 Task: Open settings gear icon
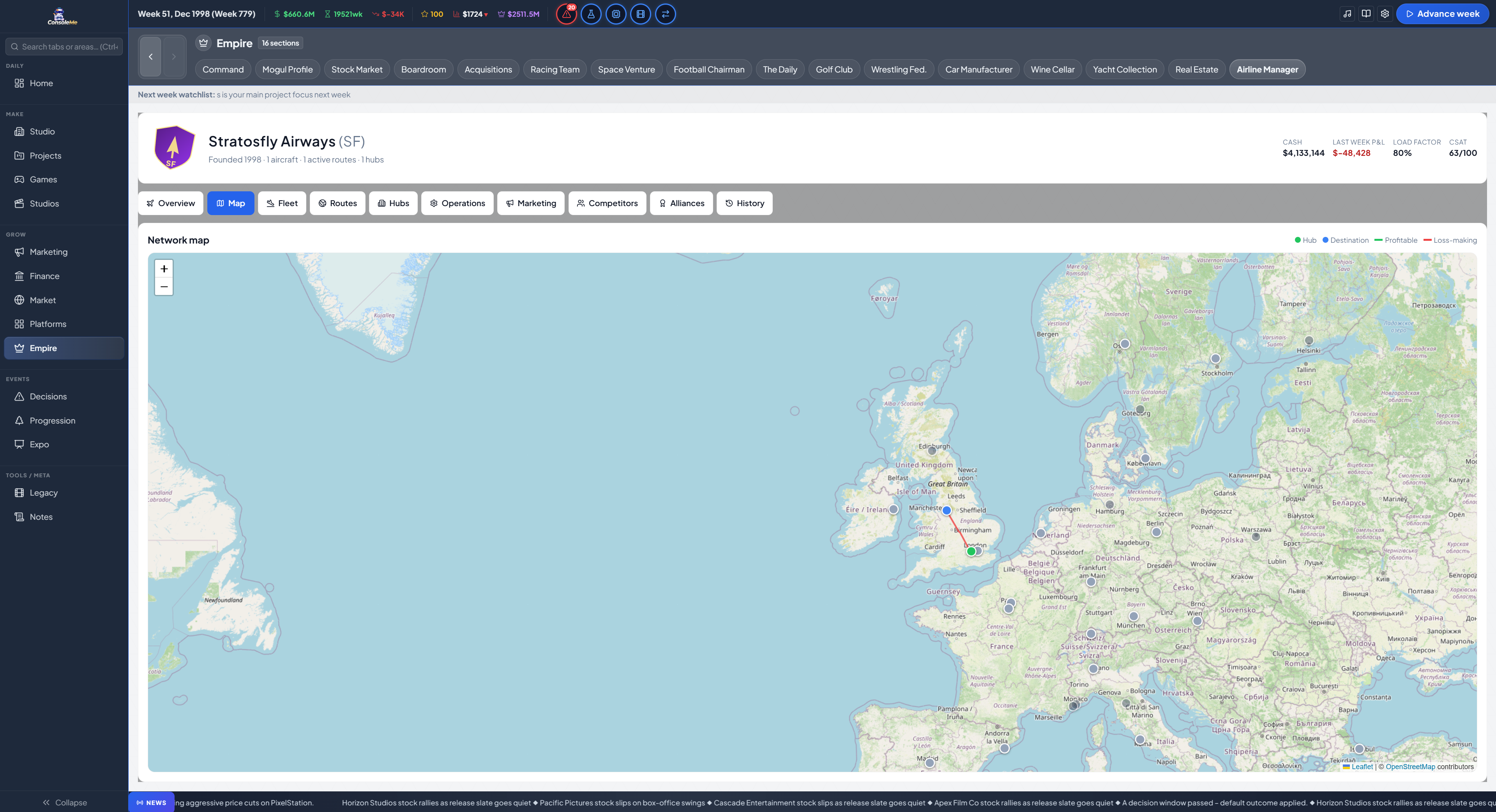1385,14
